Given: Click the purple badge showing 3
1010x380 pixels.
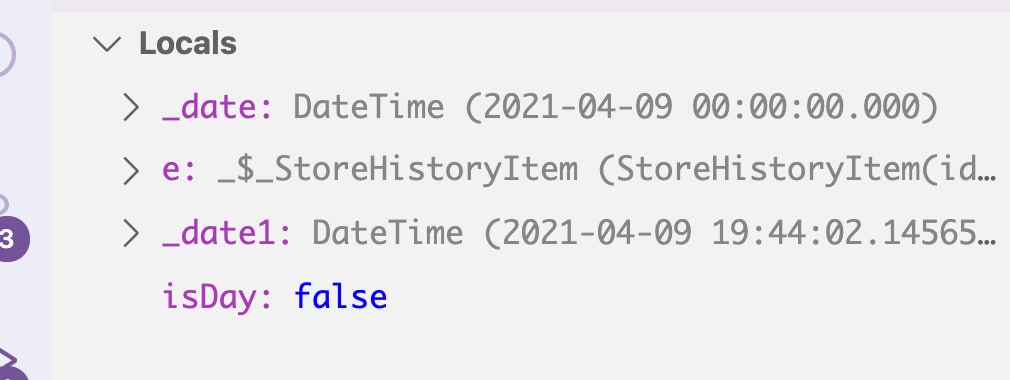Looking at the screenshot, I should point(10,240).
